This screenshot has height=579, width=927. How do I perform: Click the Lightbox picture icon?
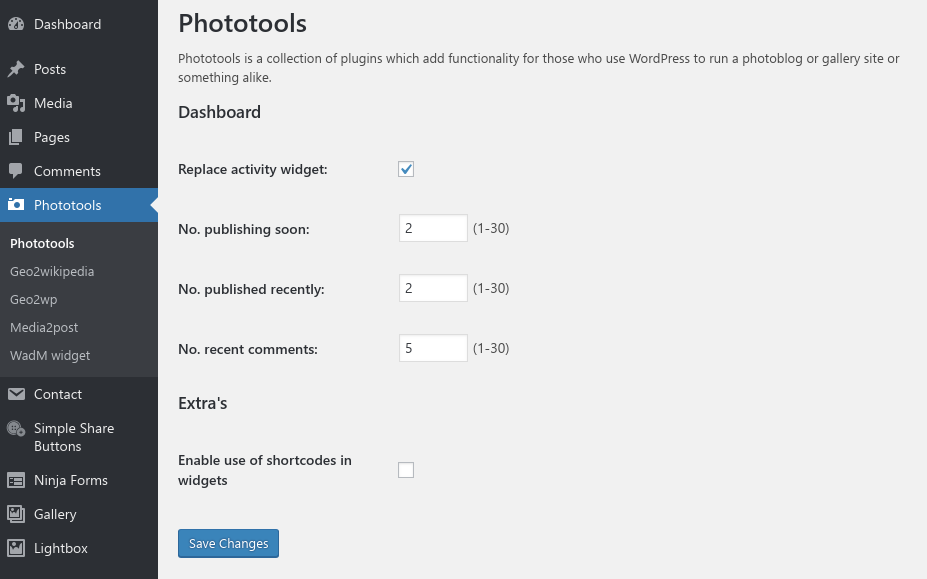coord(16,548)
